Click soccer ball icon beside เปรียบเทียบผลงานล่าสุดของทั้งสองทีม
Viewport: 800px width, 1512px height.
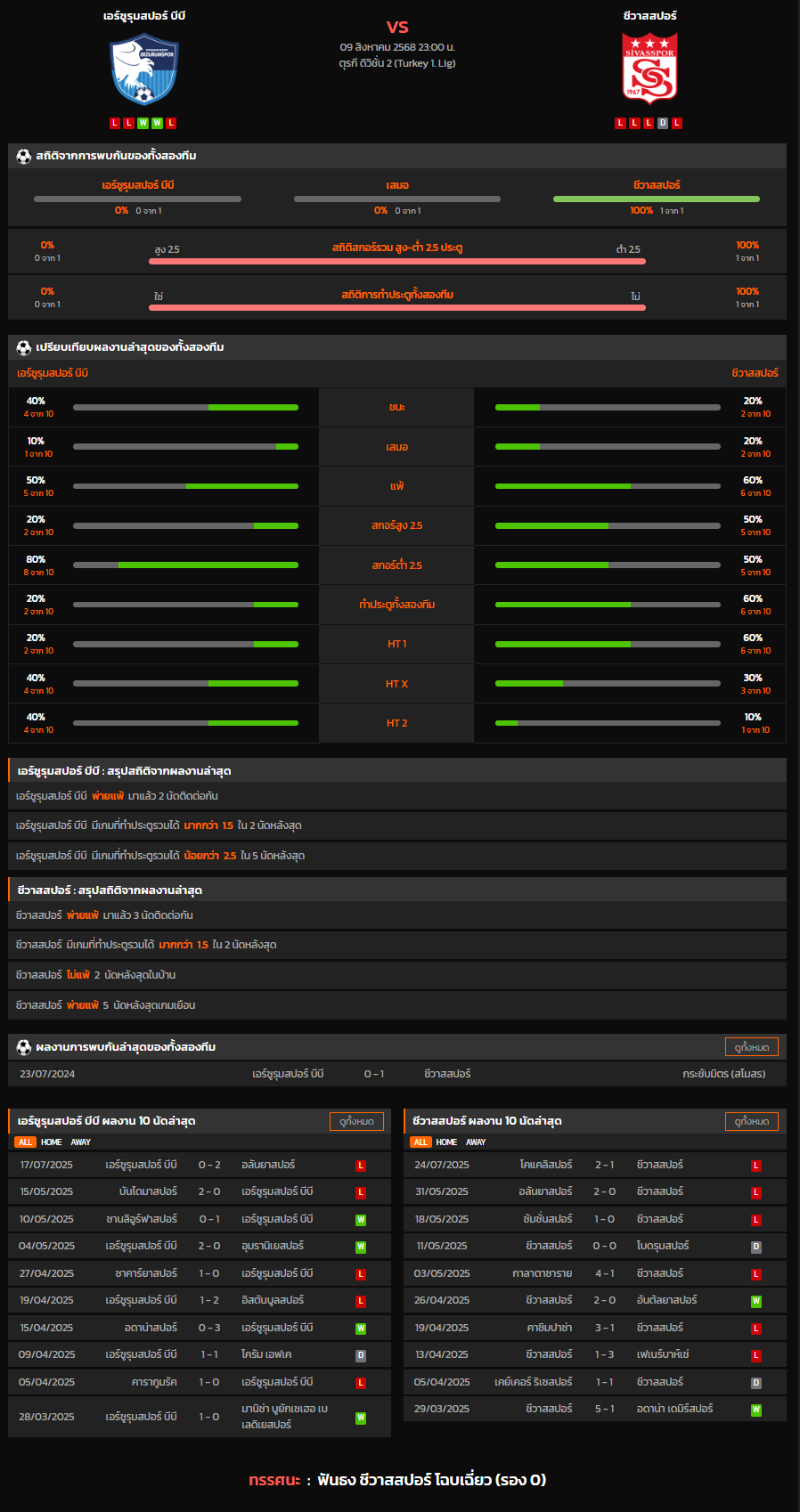(x=24, y=348)
